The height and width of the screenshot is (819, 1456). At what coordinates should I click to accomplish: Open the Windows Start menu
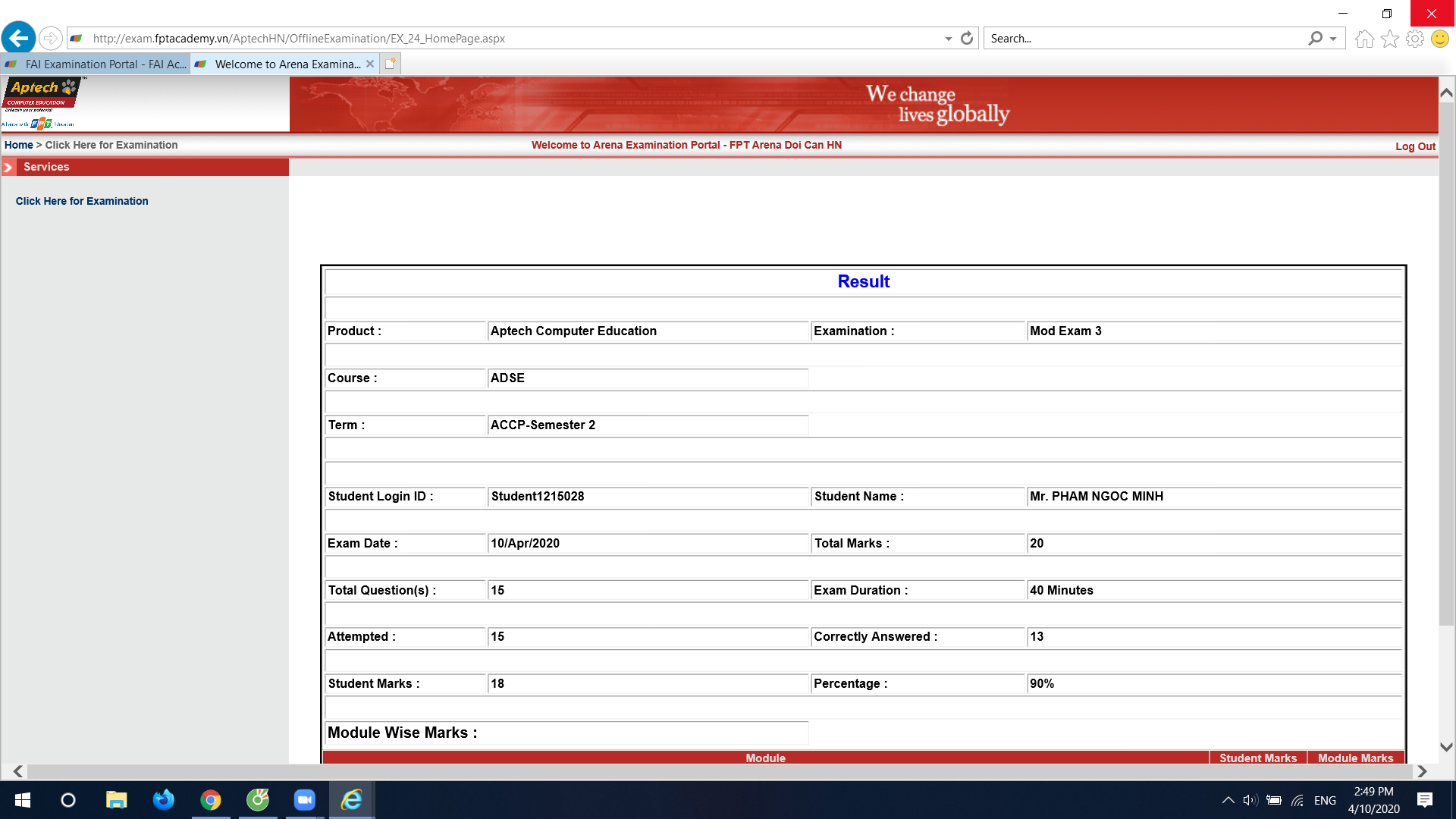coord(22,800)
